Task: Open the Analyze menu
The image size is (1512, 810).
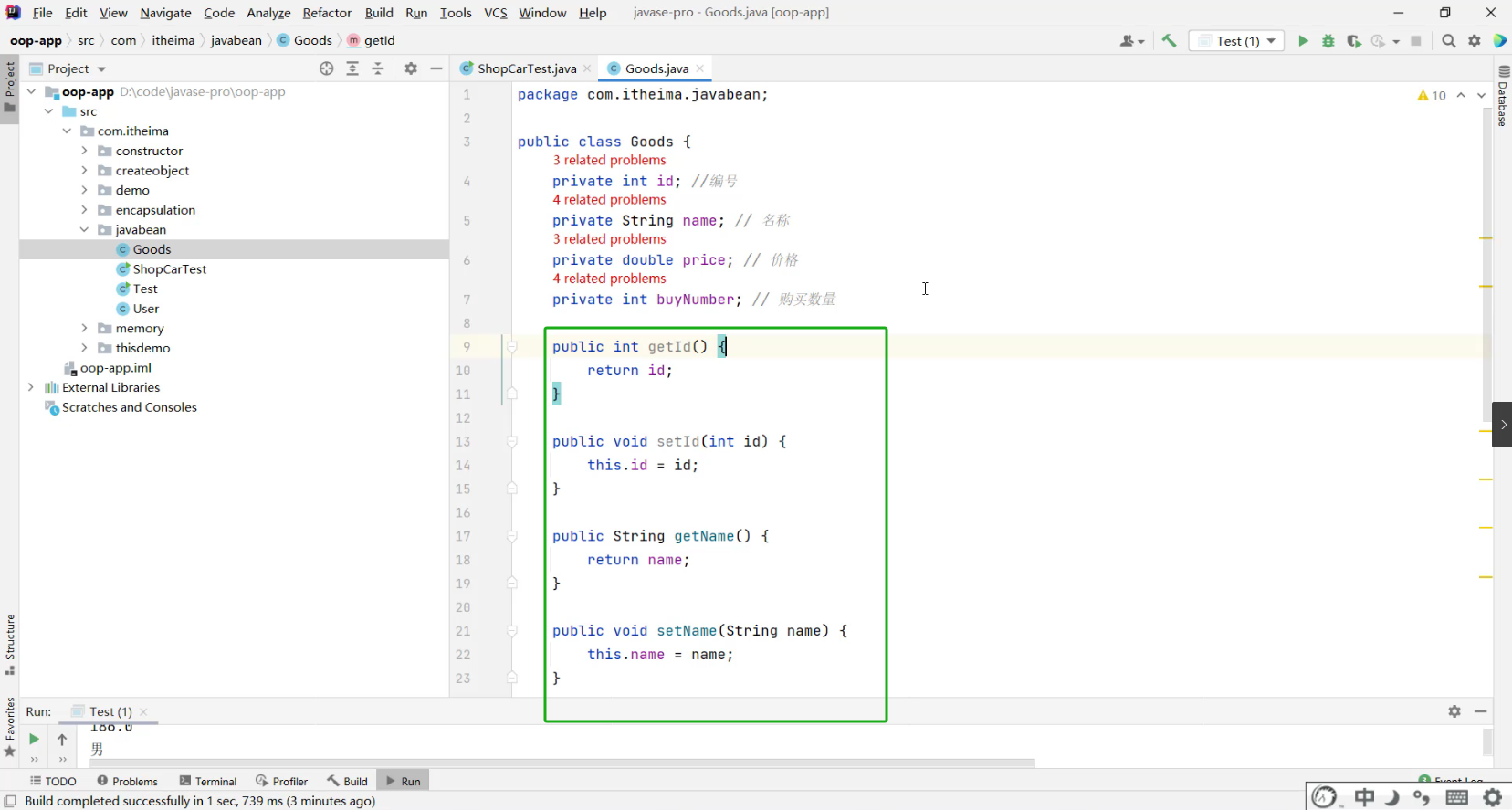Action: pos(268,13)
